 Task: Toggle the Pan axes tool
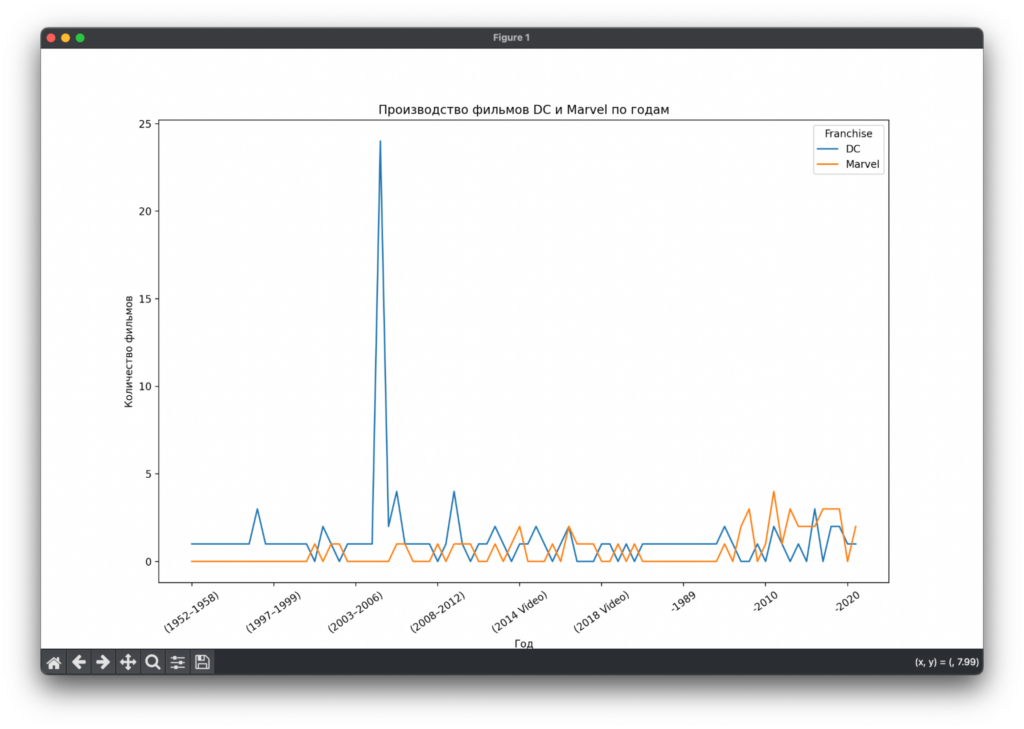pyautogui.click(x=128, y=662)
